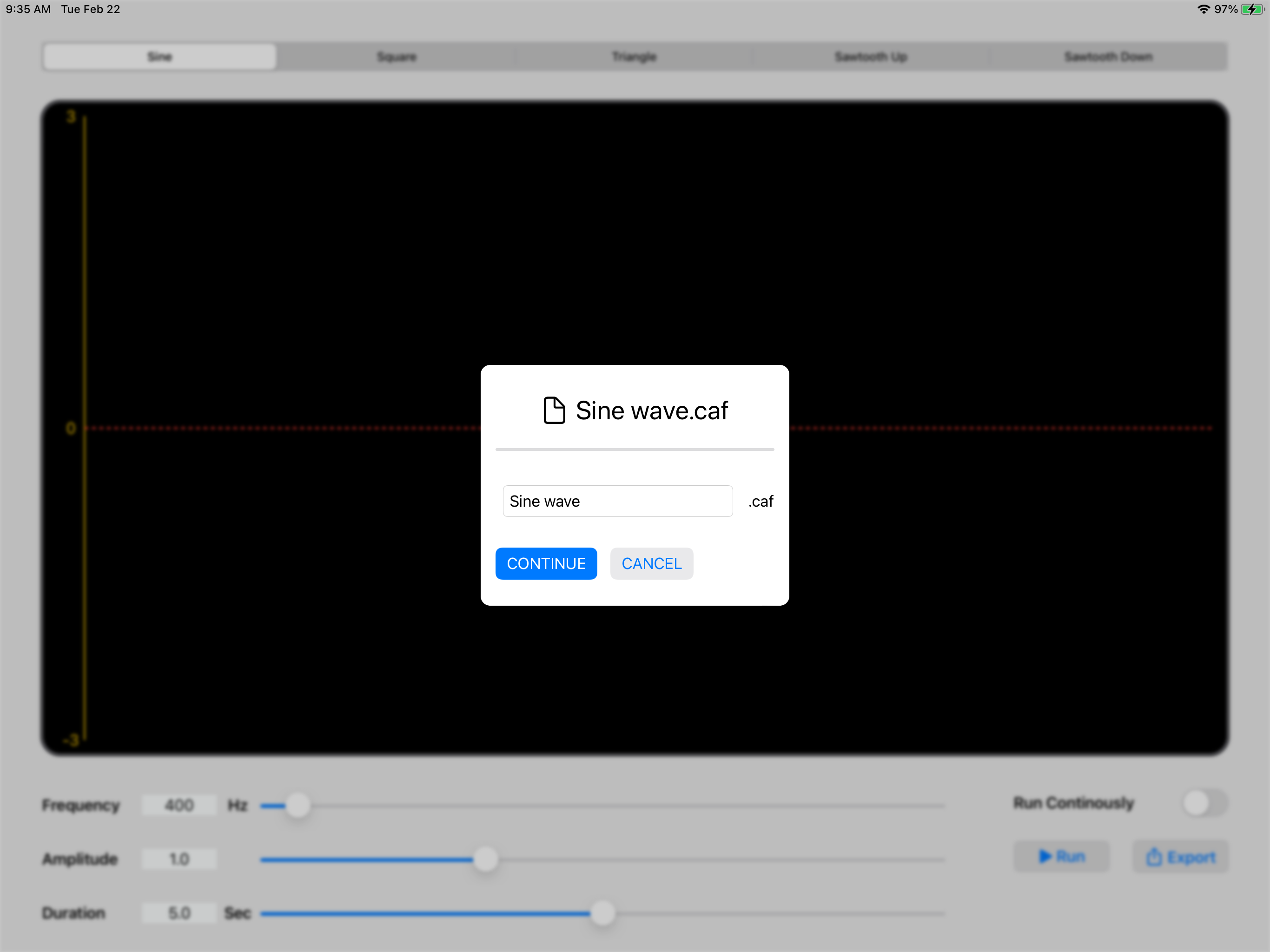The image size is (1270, 952).
Task: Click the Amplitude 1.0 value field
Action: tap(179, 859)
